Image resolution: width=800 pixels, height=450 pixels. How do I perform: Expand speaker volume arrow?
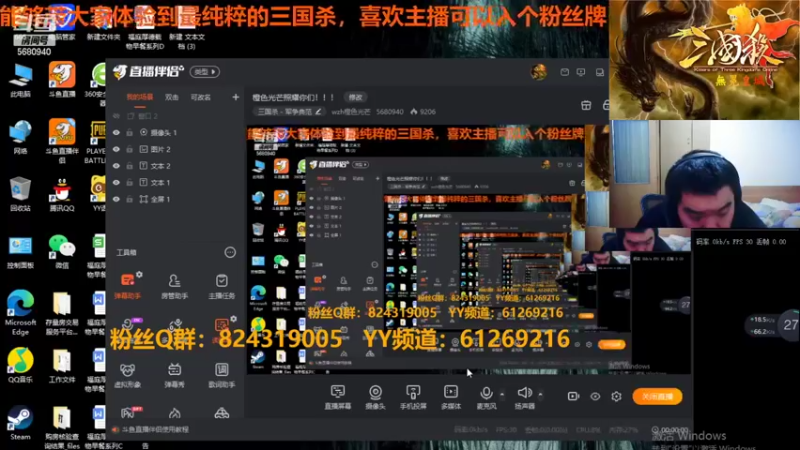click(x=540, y=394)
